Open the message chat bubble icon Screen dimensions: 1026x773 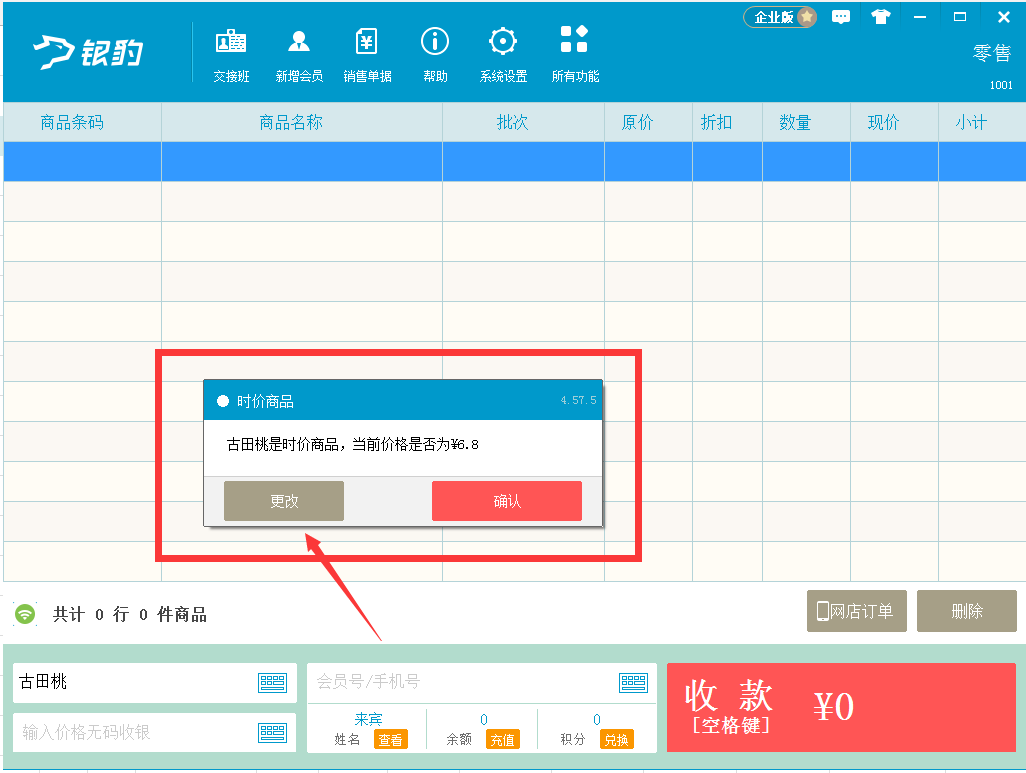click(841, 17)
